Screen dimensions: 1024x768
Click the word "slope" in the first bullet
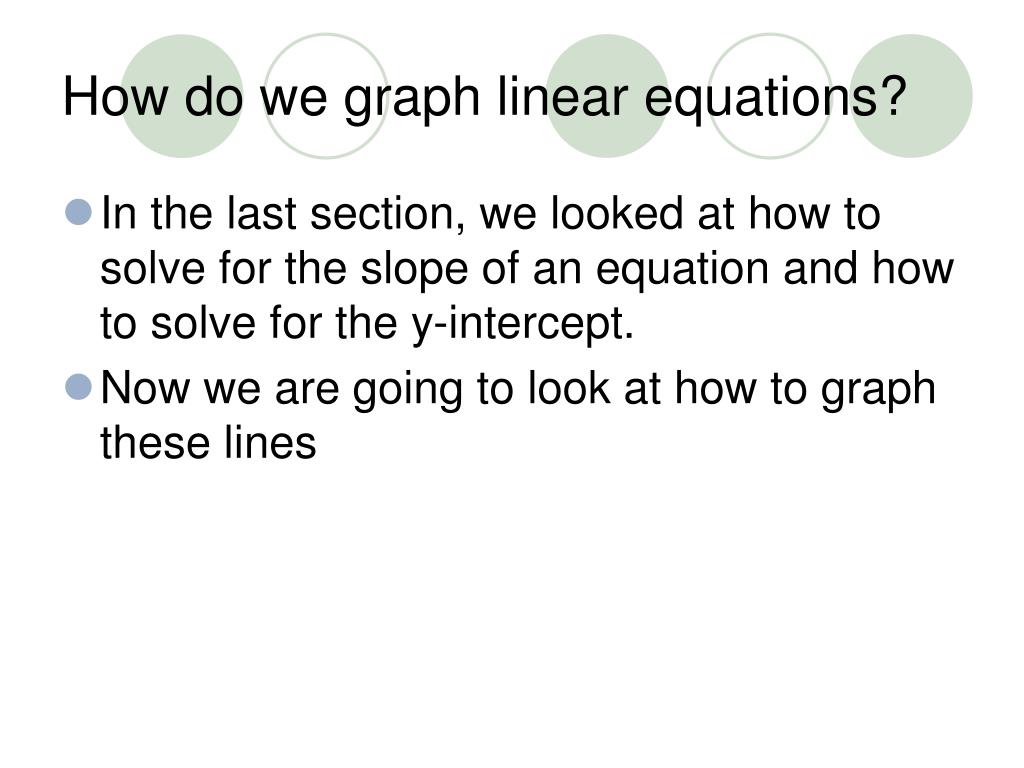(414, 270)
